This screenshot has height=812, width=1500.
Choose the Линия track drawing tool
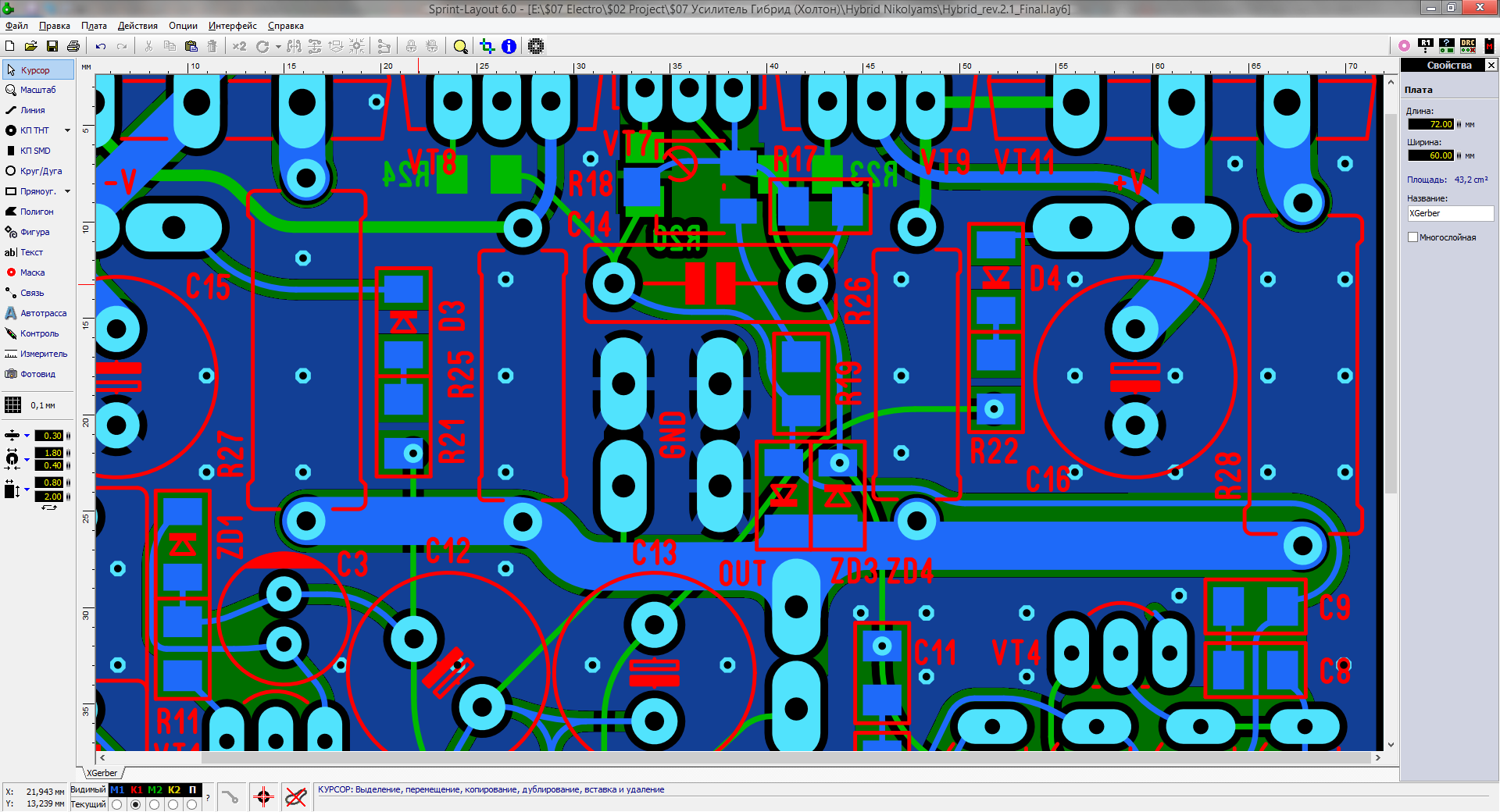click(31, 110)
